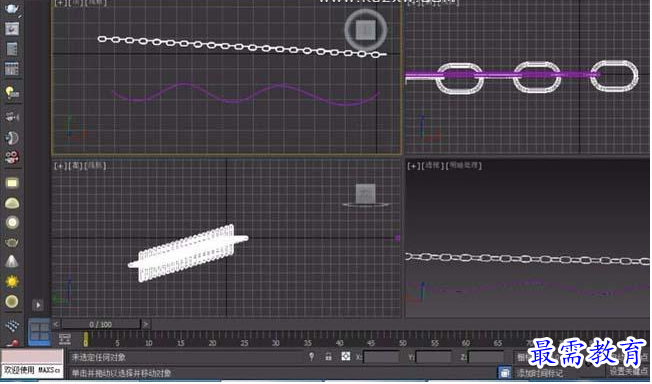
Task: Click prompt text 单击并拖动以选择并移动对象
Action: [121, 373]
